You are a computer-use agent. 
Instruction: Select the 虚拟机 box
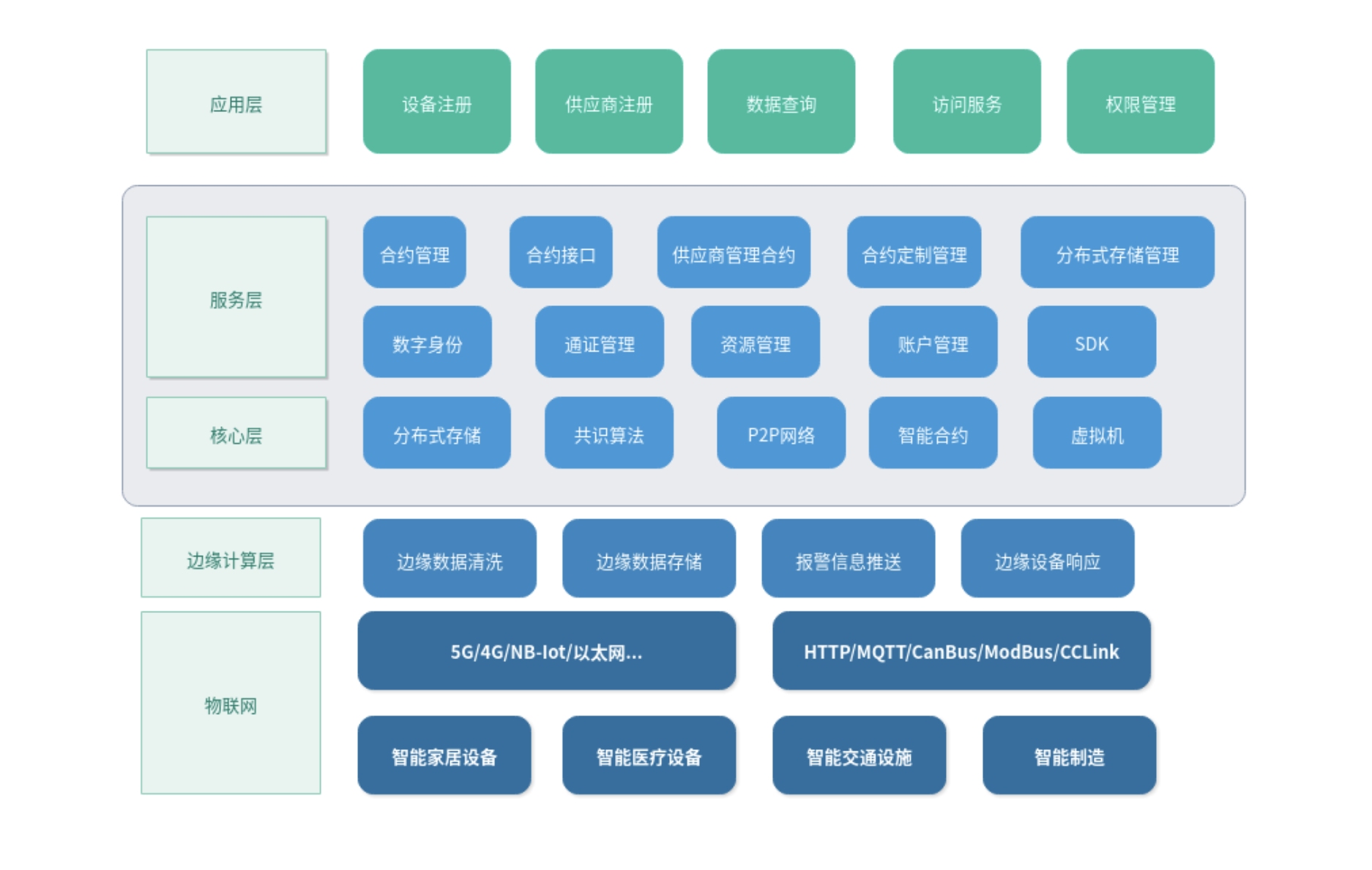[1097, 433]
